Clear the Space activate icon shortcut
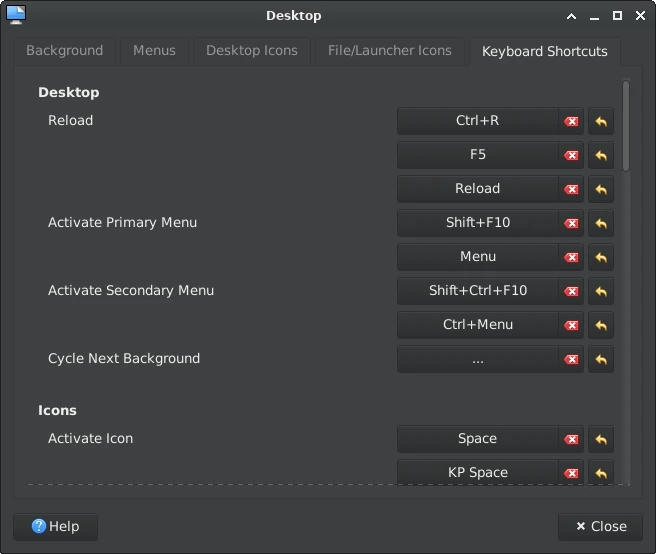The image size is (656, 554). pyautogui.click(x=571, y=439)
